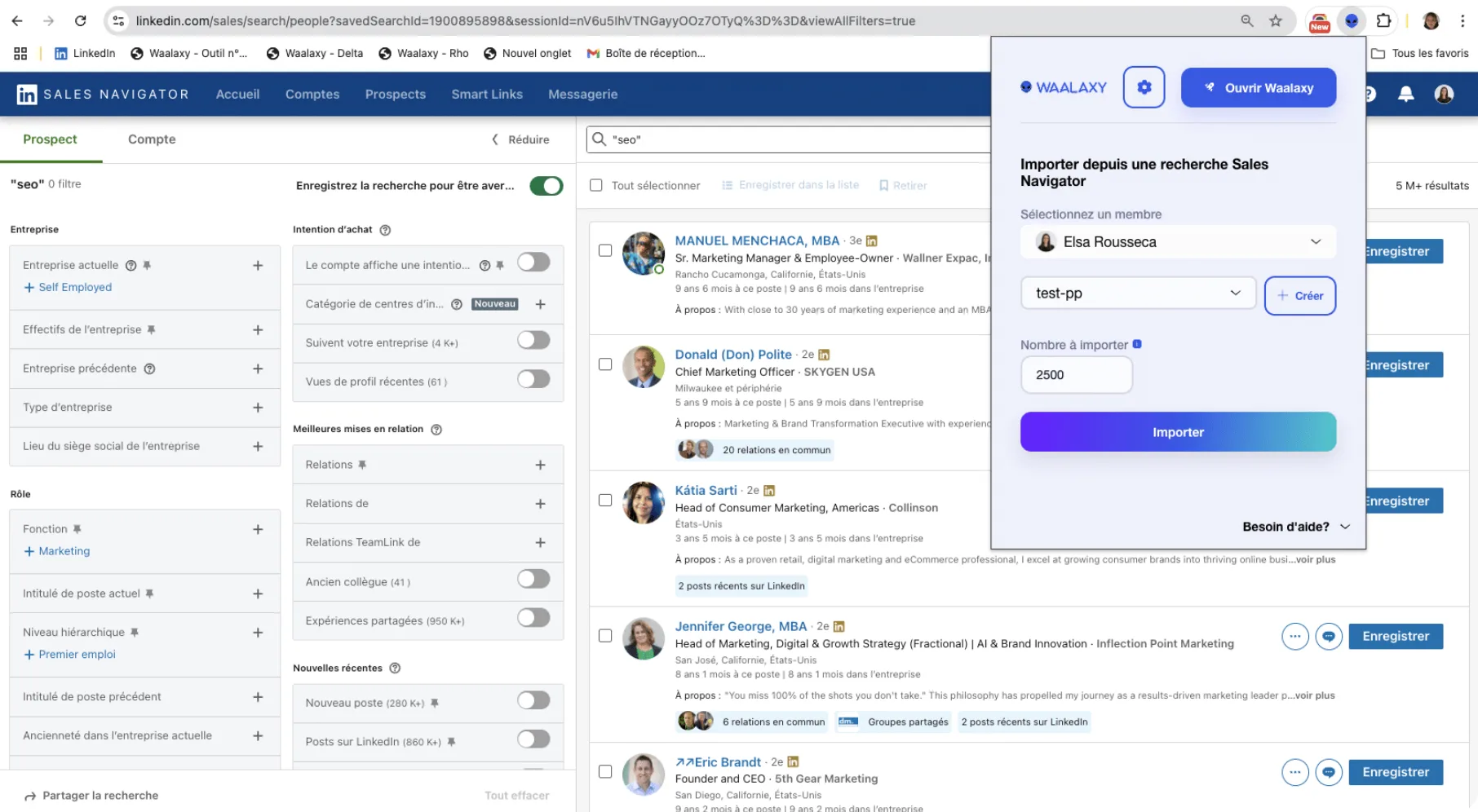Open Sales Navigator profile avatar menu
1478x812 pixels.
[x=1444, y=95]
